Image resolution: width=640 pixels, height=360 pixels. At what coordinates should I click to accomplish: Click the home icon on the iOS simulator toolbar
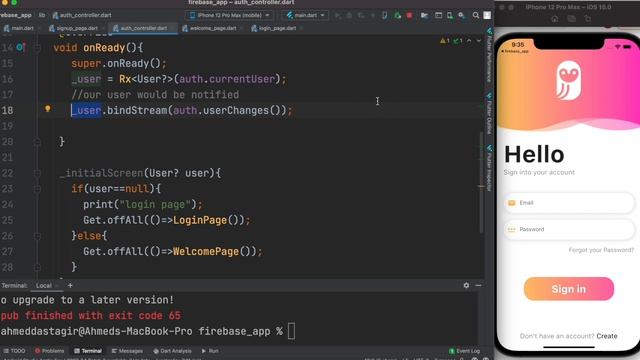point(554,19)
